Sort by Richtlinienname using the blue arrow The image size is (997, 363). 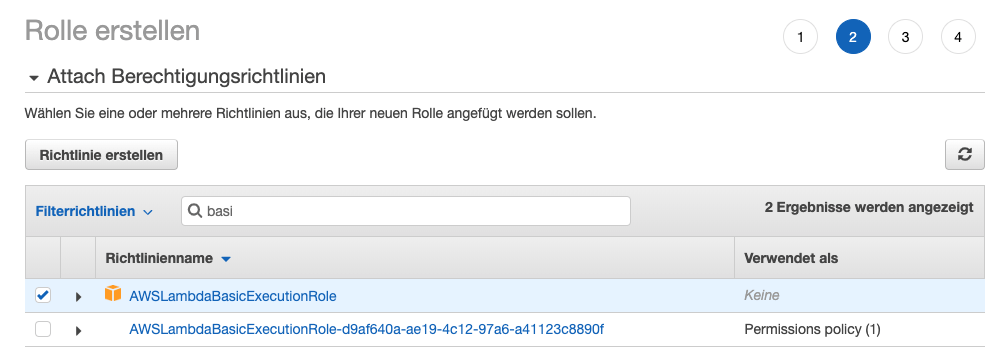[x=226, y=259]
